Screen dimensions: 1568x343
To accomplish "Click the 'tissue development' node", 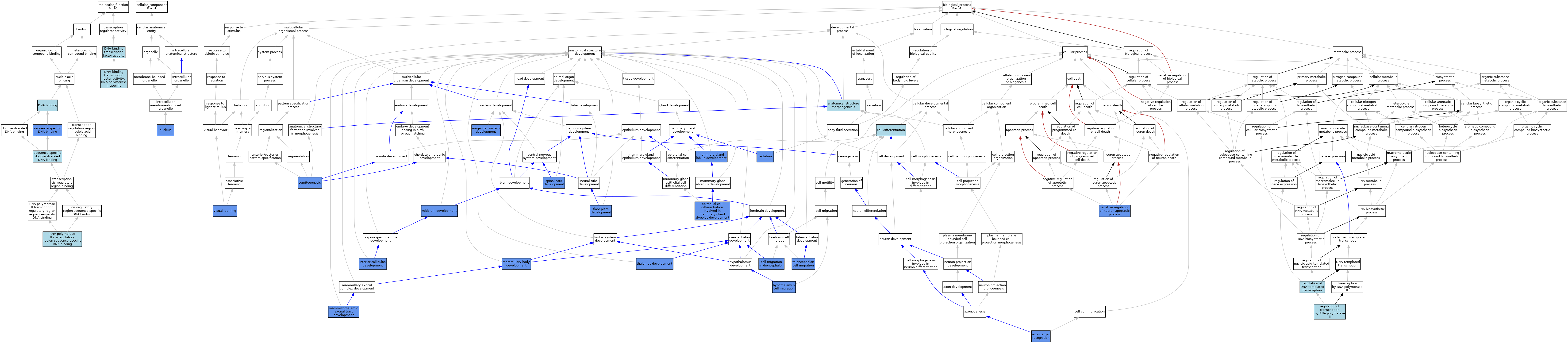I will point(638,79).
